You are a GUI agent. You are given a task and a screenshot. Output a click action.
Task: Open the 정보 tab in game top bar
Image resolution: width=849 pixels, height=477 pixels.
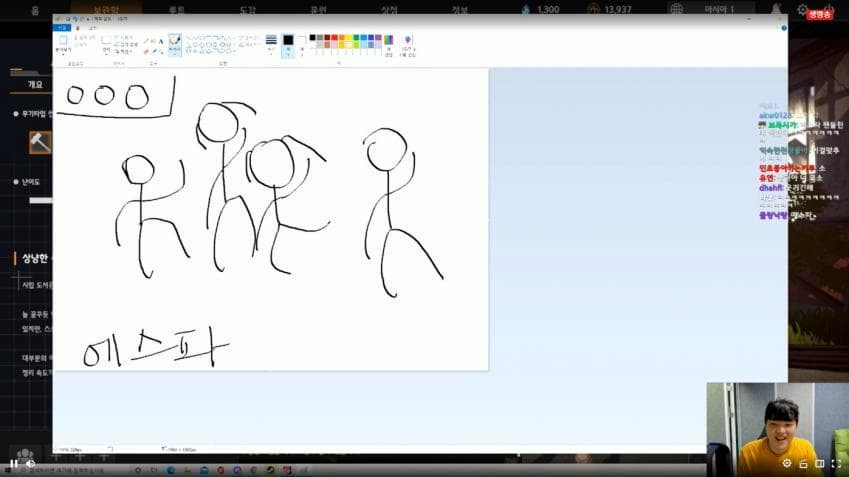pos(460,10)
